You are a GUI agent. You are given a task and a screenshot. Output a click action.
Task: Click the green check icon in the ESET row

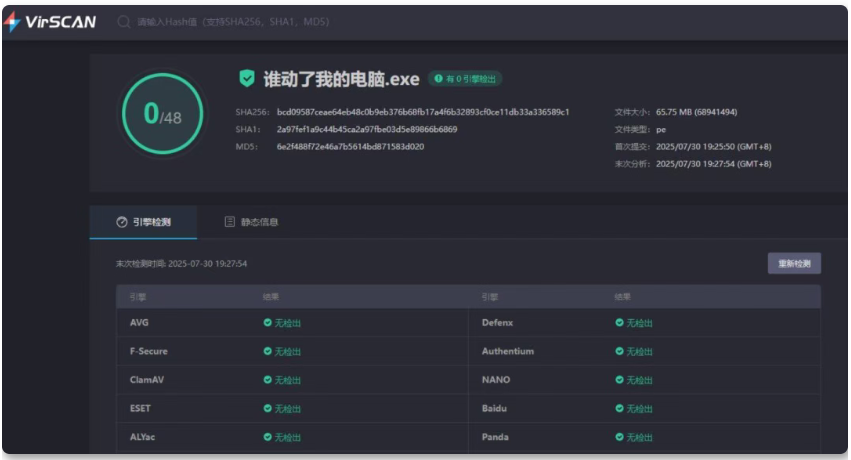pos(268,408)
